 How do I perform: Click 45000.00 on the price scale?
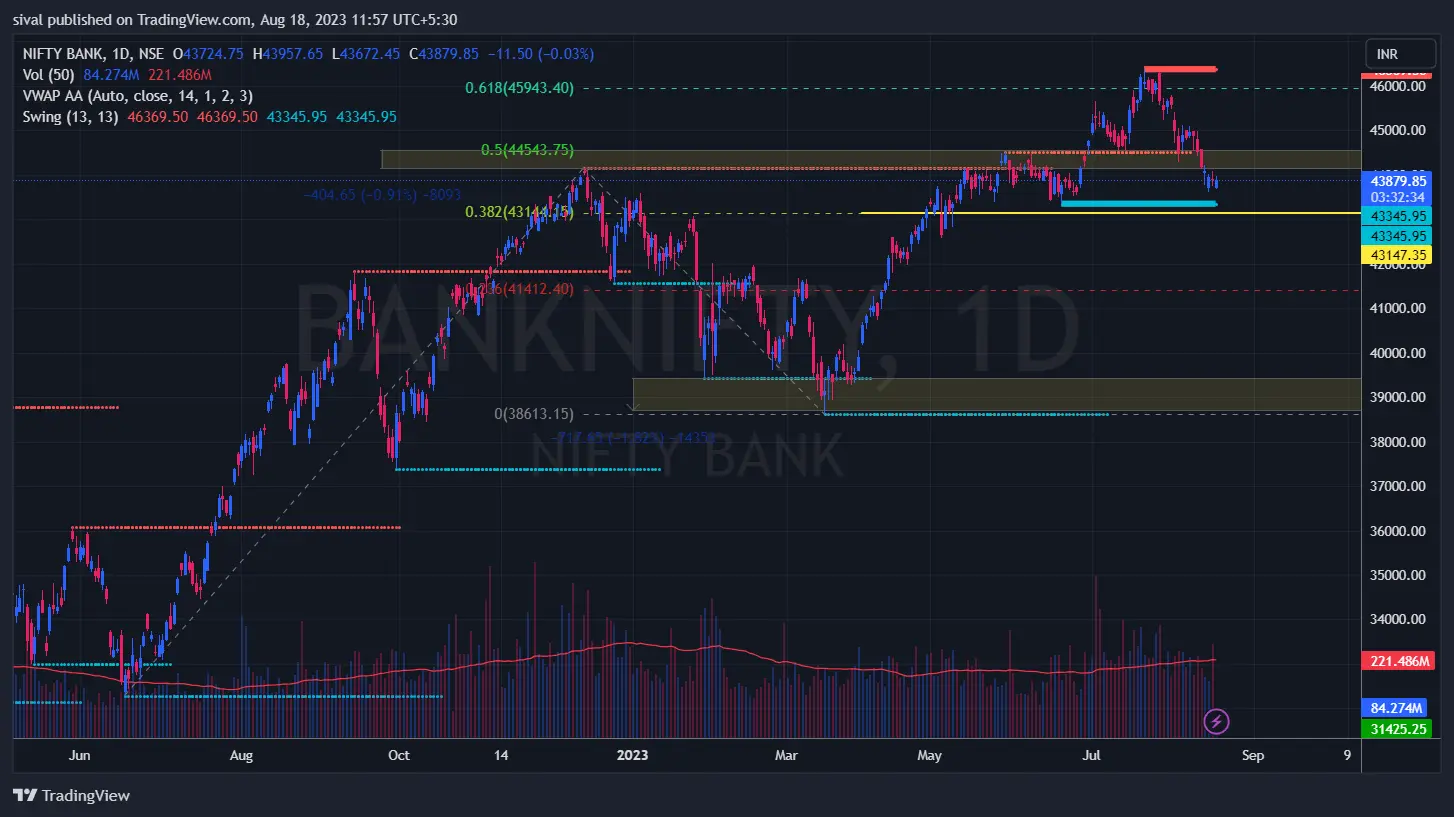[x=1397, y=131]
